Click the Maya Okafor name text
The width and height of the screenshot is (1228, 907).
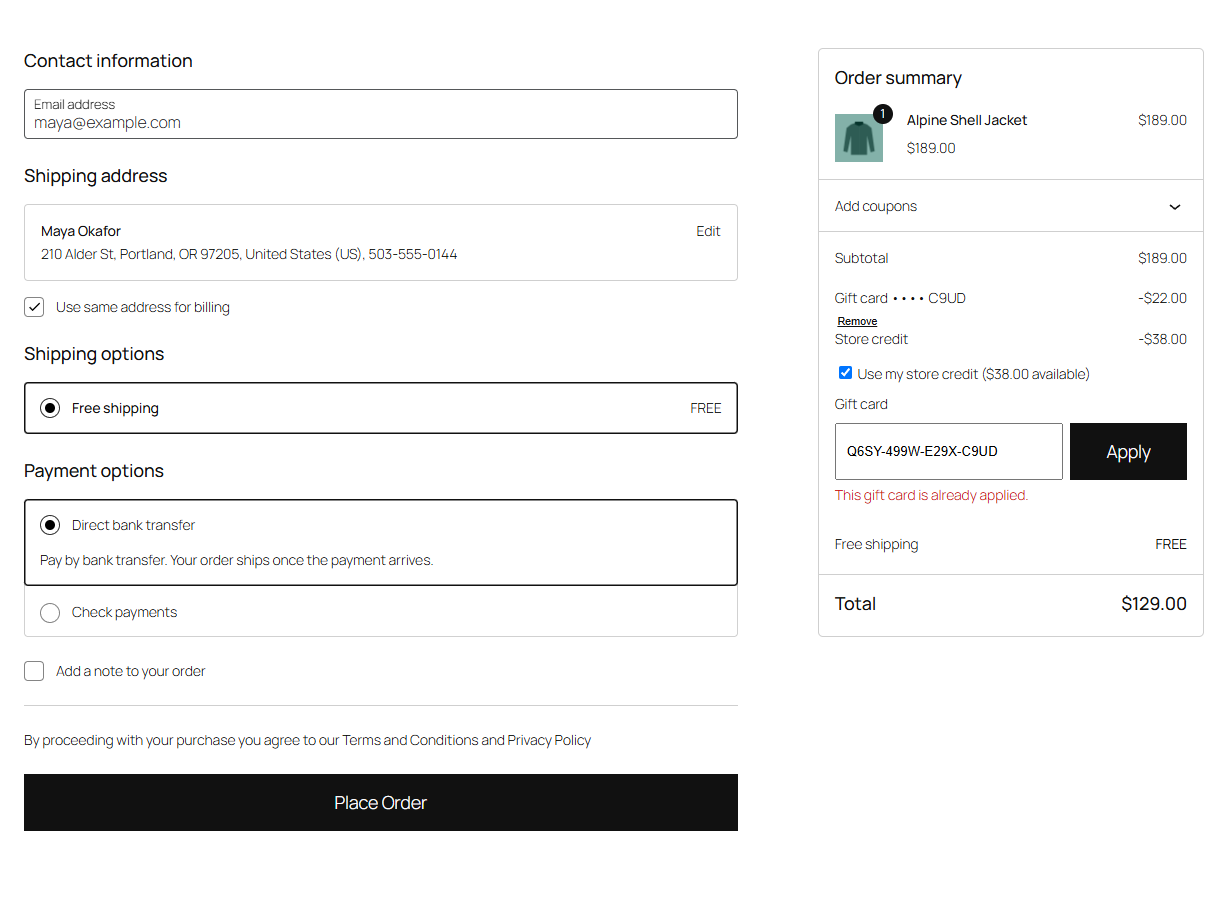point(81,231)
